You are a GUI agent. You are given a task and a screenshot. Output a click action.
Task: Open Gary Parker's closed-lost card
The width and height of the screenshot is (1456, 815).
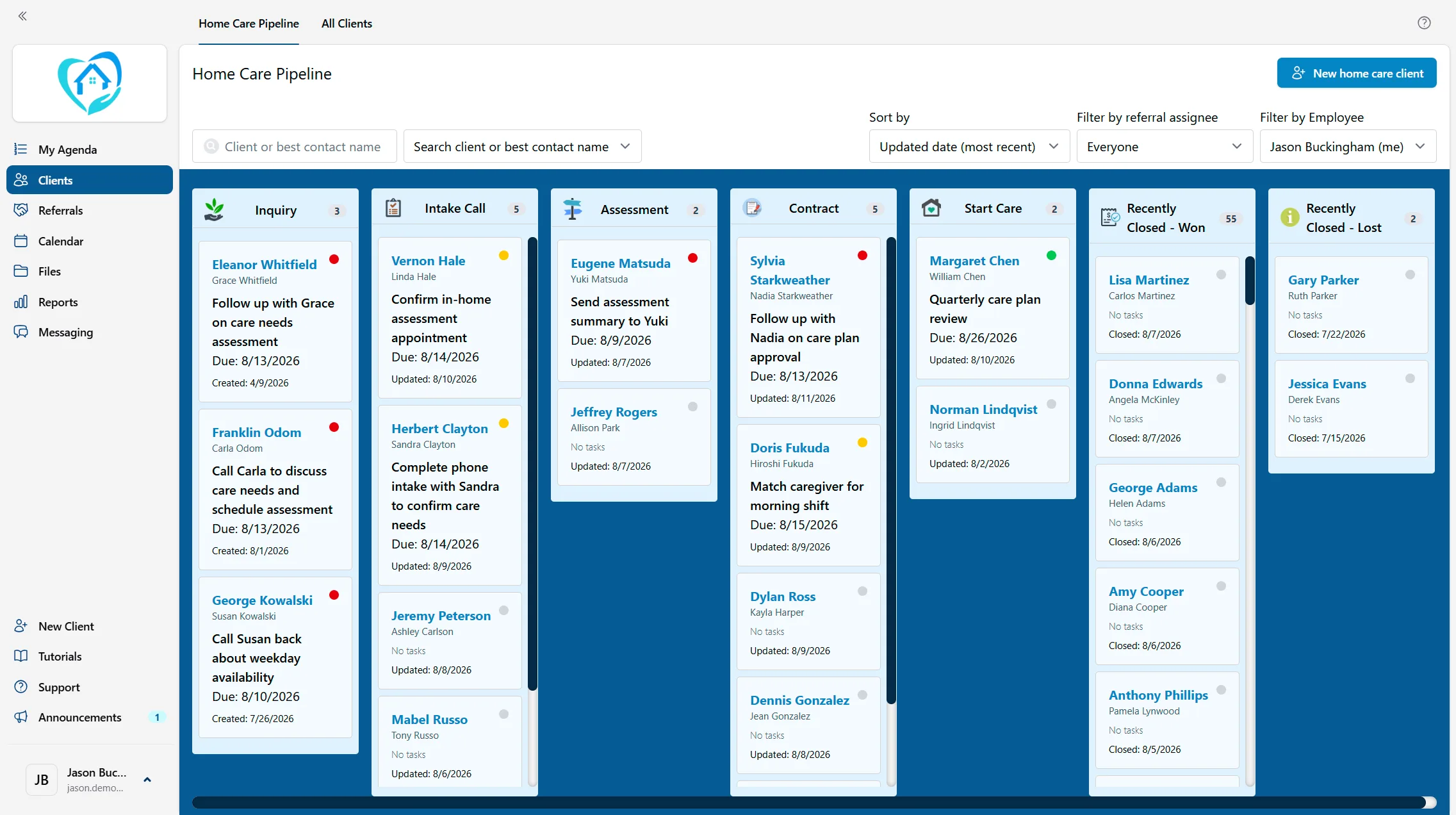pos(1352,305)
